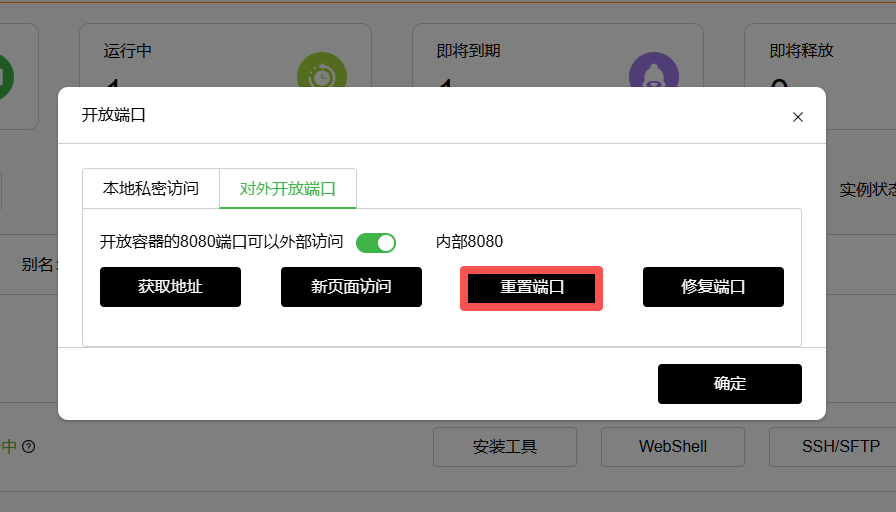Switch to the 本地私密访问 tab
896x512 pixels.
point(151,189)
